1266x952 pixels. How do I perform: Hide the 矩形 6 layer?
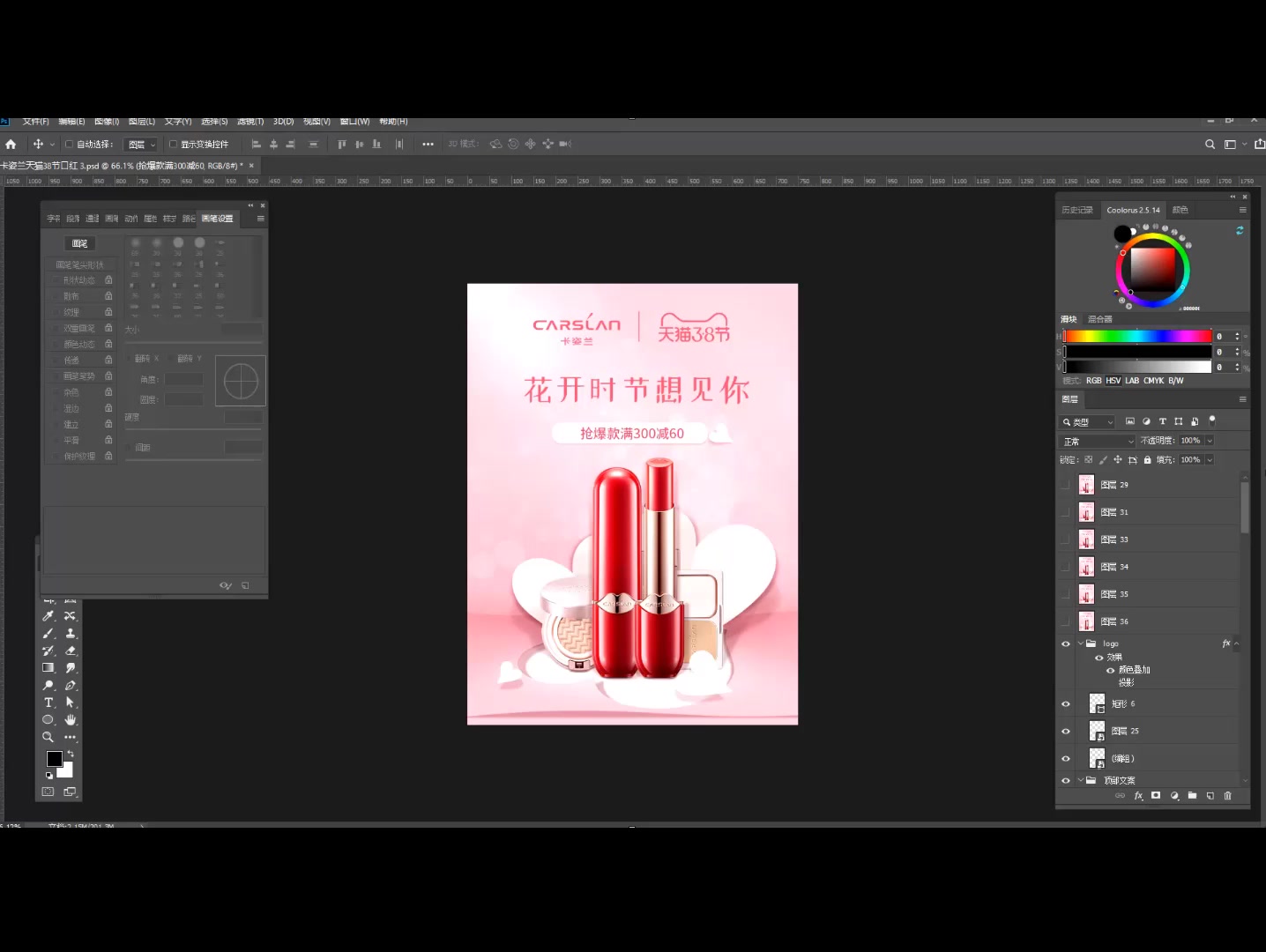click(x=1065, y=703)
